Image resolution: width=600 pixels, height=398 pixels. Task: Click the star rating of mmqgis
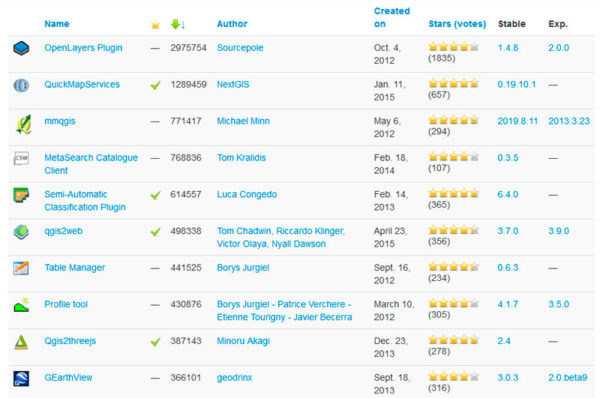click(x=453, y=121)
